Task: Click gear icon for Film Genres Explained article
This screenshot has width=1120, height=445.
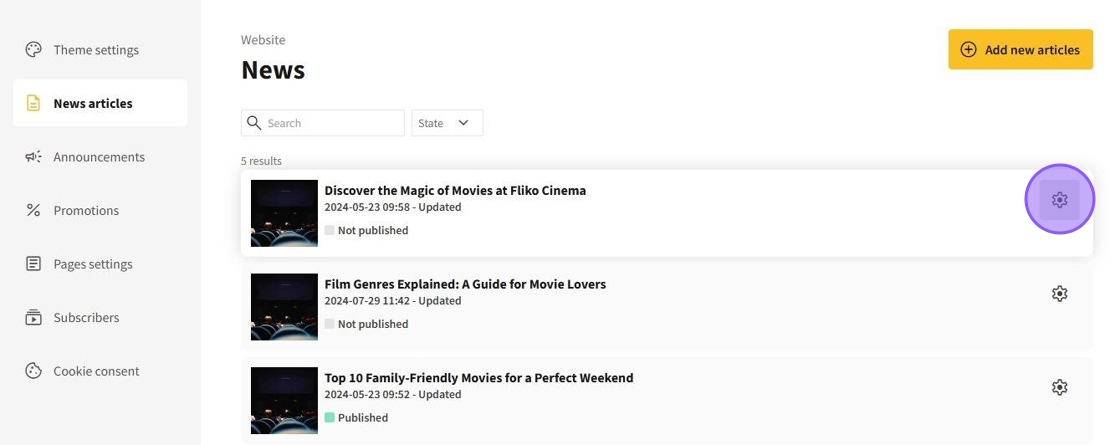Action: point(1059,294)
